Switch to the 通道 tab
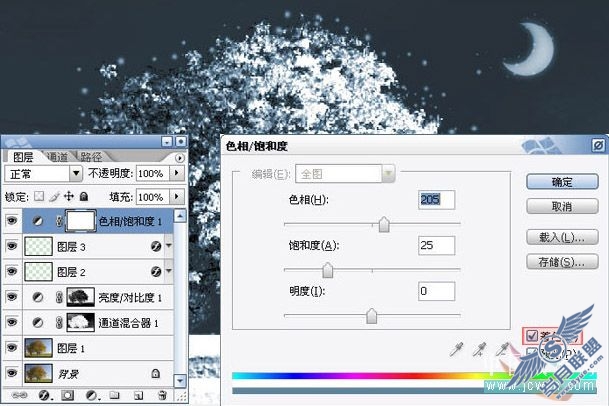This screenshot has height=406, width=609. click(x=57, y=157)
